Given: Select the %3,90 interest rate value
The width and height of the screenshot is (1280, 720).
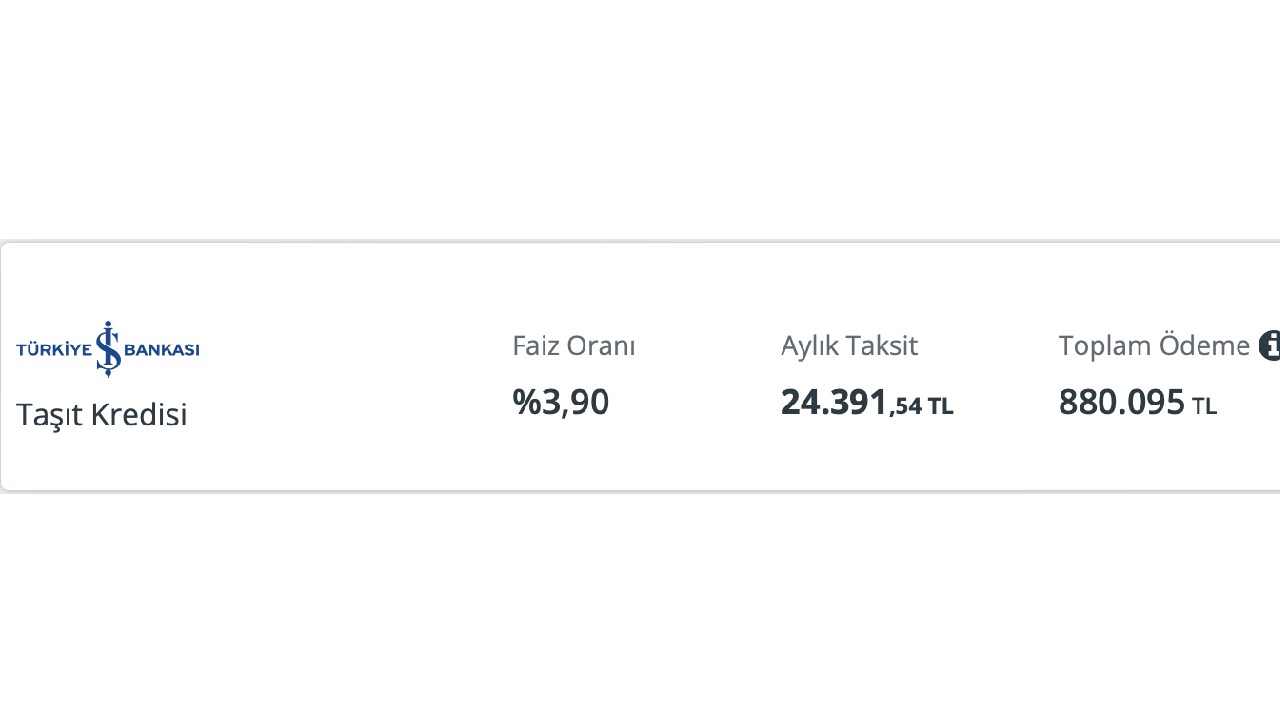Looking at the screenshot, I should [x=560, y=402].
